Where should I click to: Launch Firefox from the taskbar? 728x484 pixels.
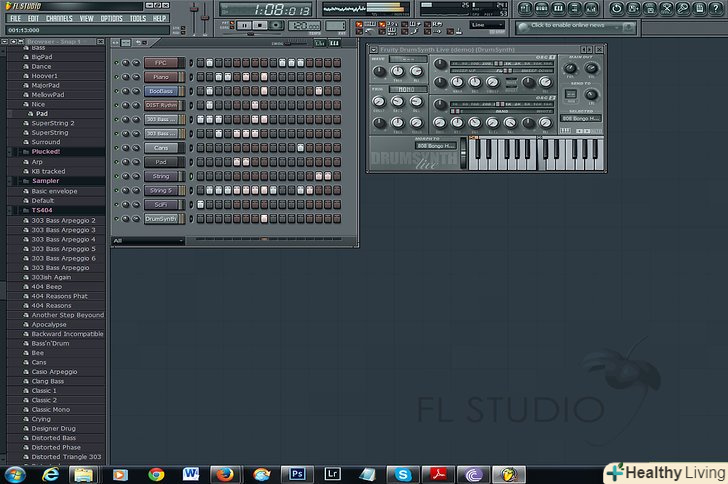click(x=226, y=473)
